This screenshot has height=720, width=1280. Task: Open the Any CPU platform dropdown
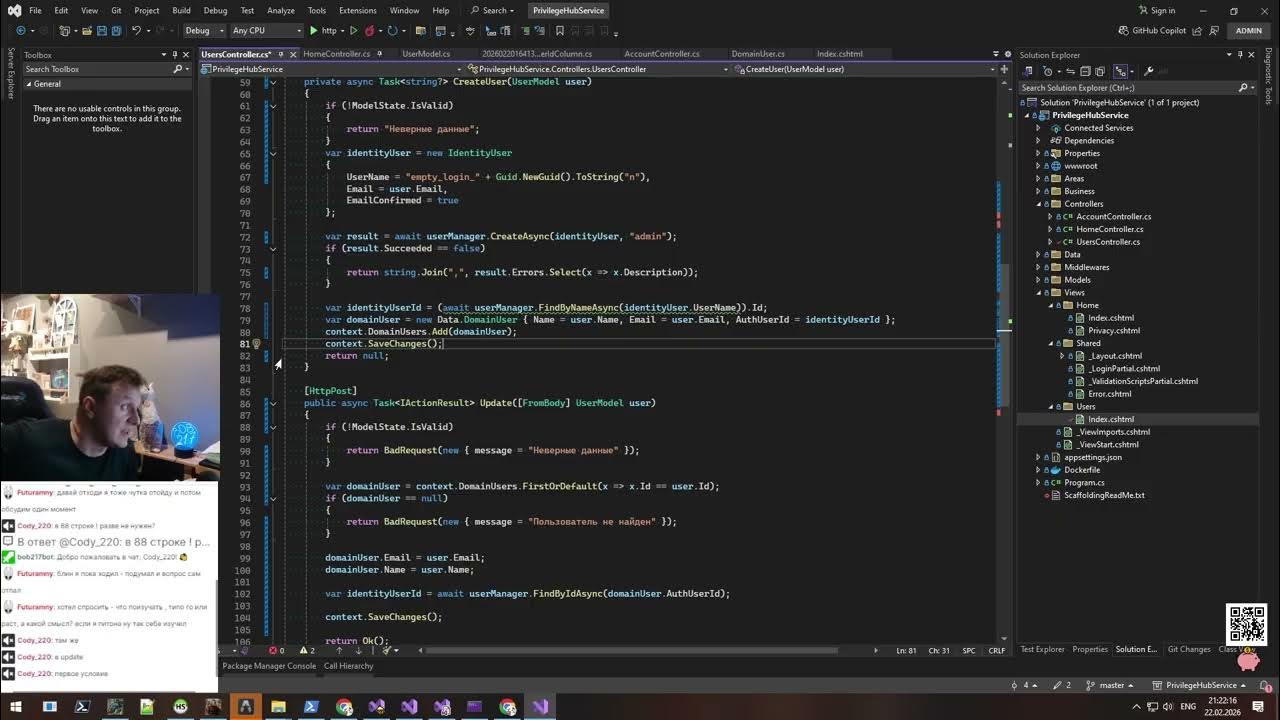pyautogui.click(x=265, y=31)
